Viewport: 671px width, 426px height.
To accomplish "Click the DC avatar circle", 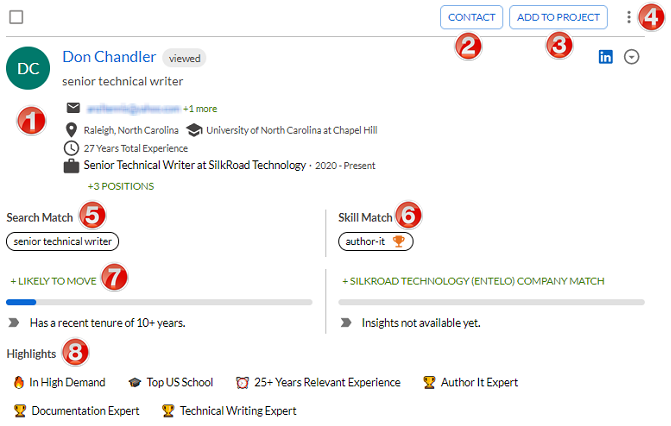I will [28, 68].
